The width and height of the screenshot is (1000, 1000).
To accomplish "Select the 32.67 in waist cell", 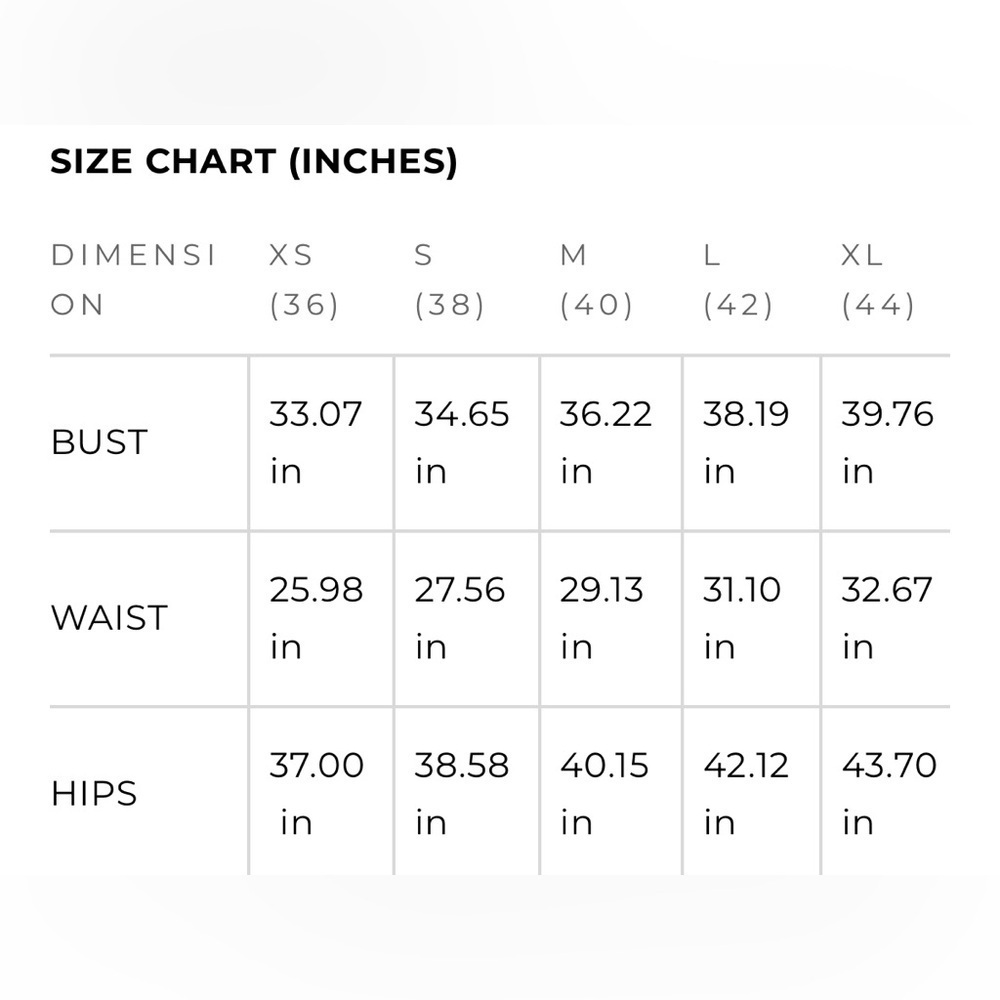I will (886, 618).
